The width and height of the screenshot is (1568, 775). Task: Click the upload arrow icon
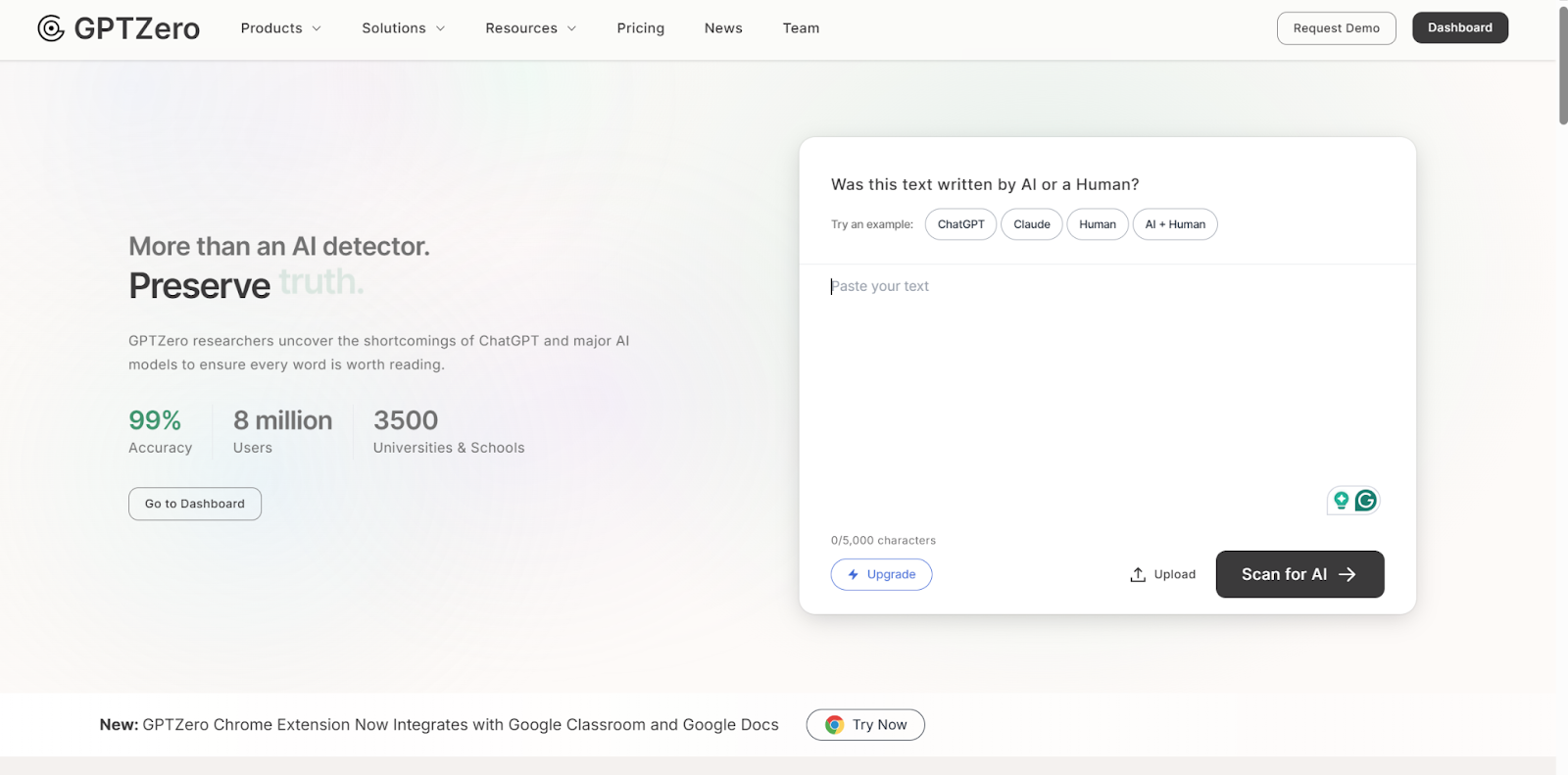tap(1138, 574)
